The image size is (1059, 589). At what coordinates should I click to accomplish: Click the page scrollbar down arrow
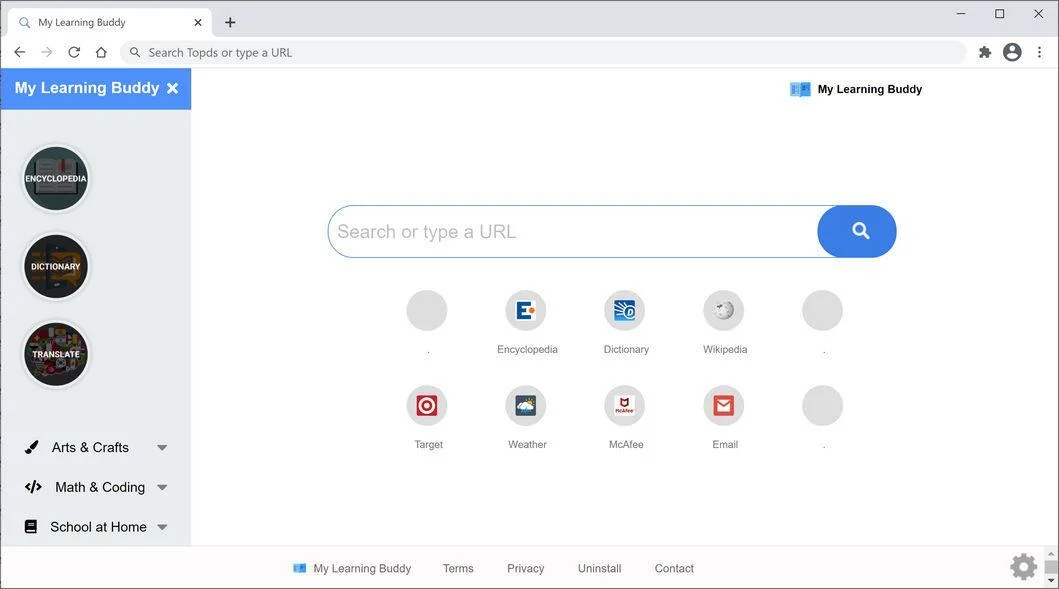pyautogui.click(x=1052, y=581)
